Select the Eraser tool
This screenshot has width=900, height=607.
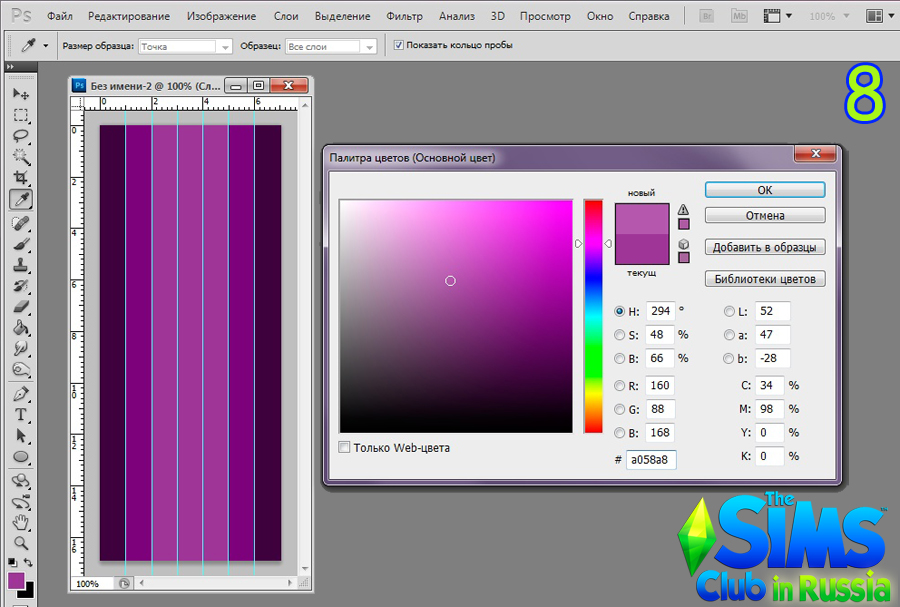21,307
